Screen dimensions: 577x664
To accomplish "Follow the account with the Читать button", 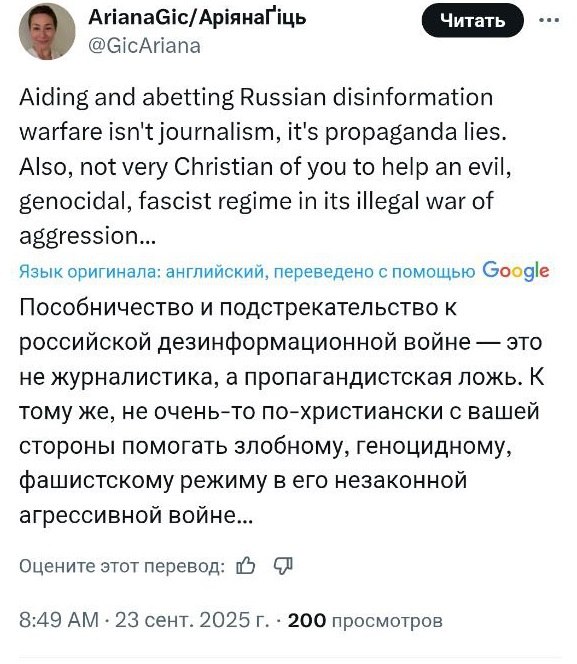I will point(473,20).
